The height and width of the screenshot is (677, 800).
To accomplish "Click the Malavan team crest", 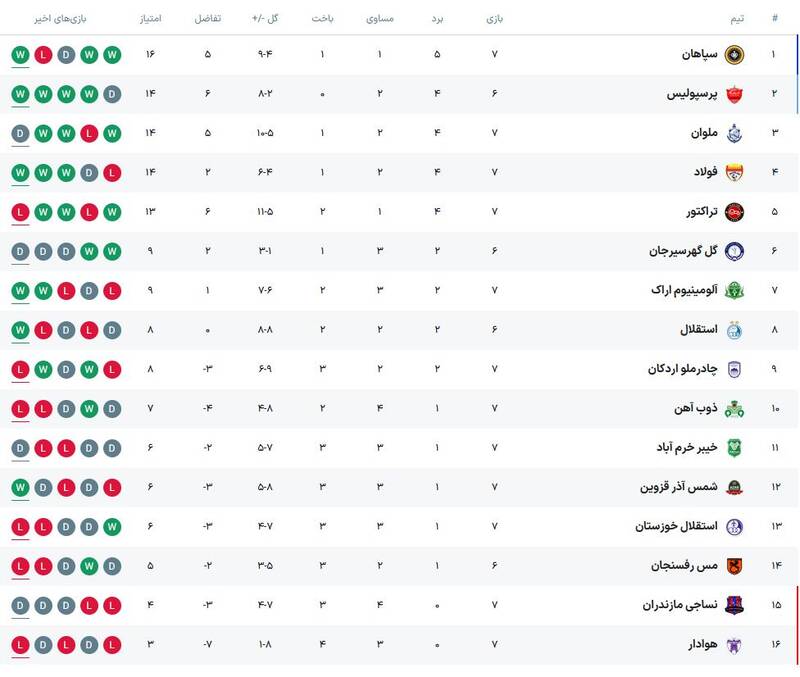I will (x=734, y=133).
